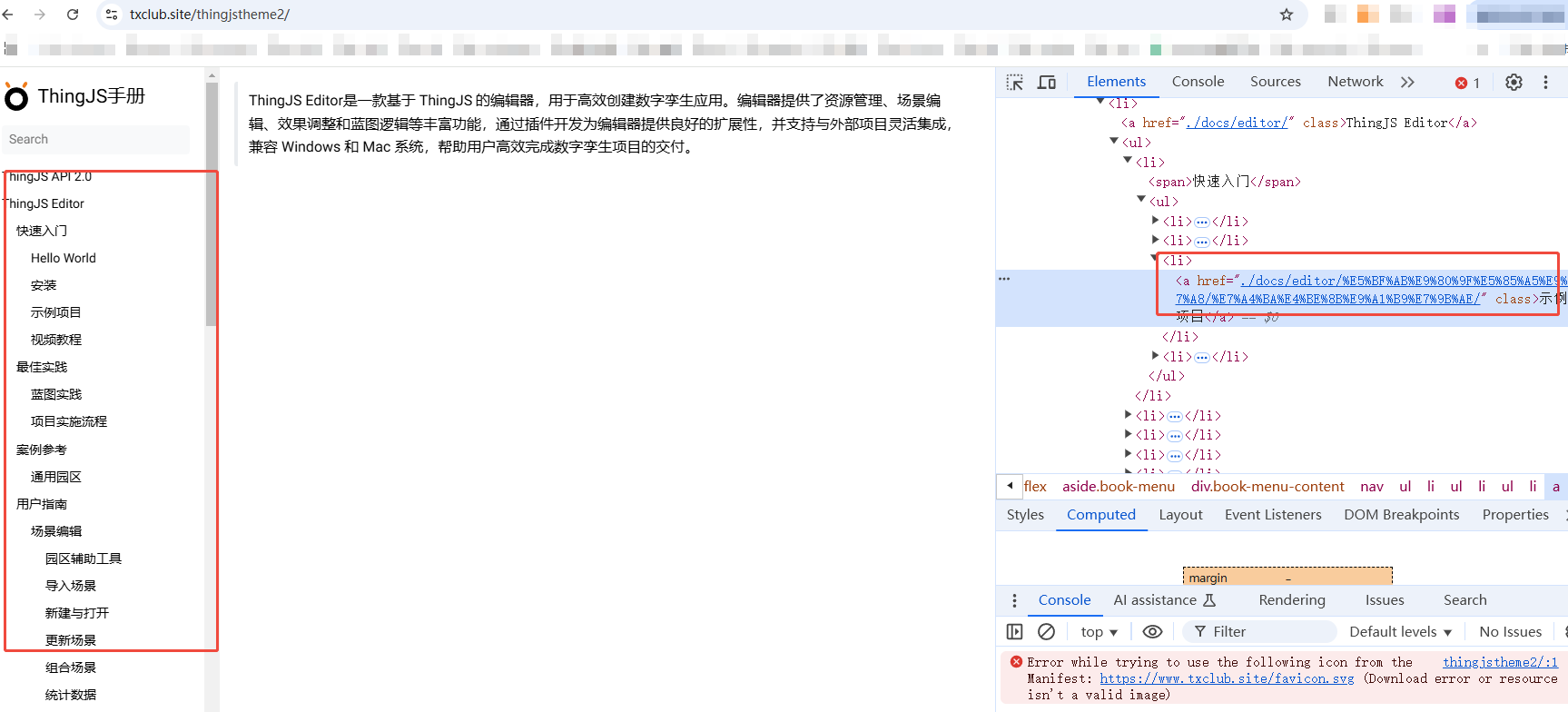Show more DevTools tabs chevron
This screenshot has height=712, width=1568.
pyautogui.click(x=1407, y=83)
